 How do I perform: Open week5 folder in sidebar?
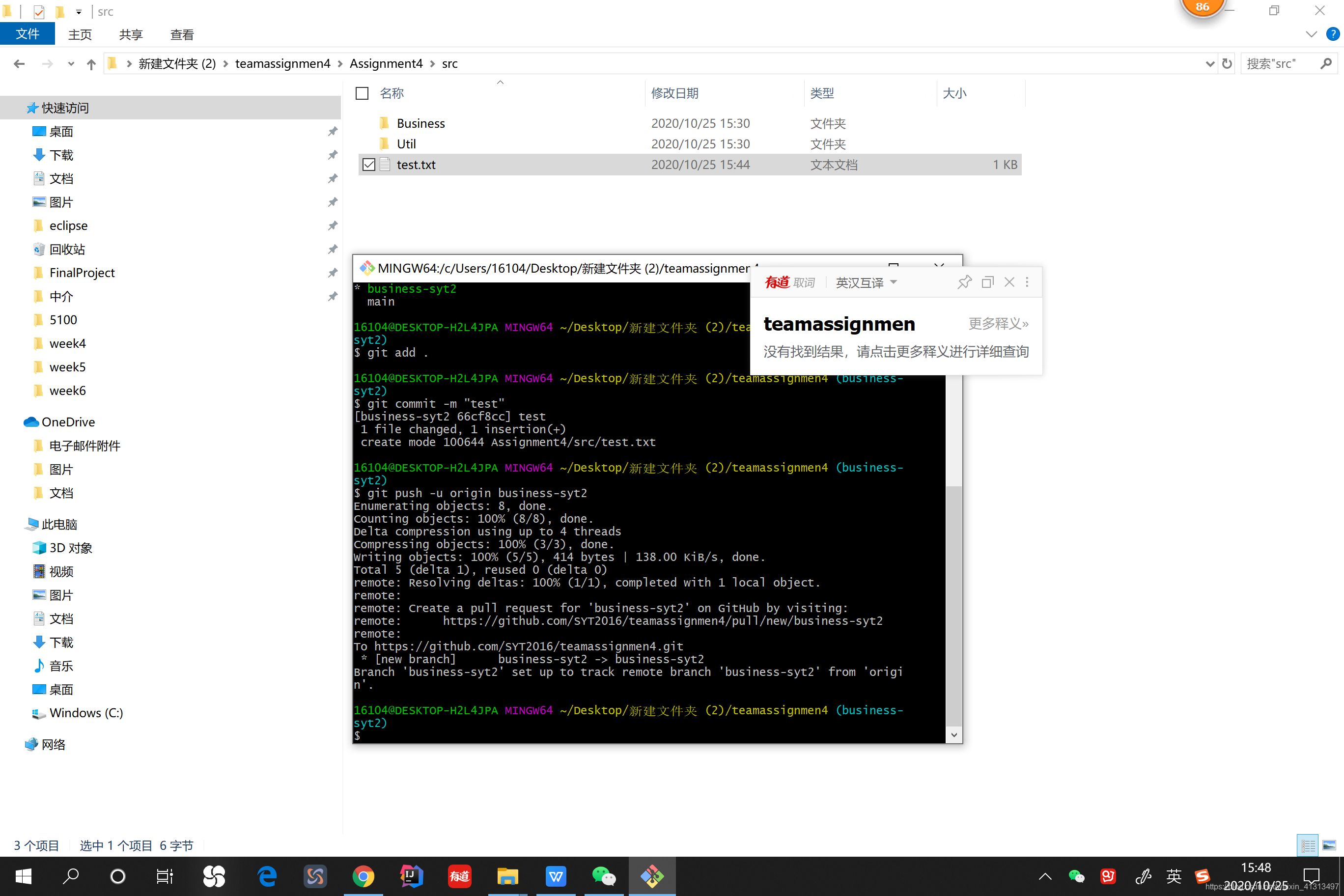click(67, 367)
